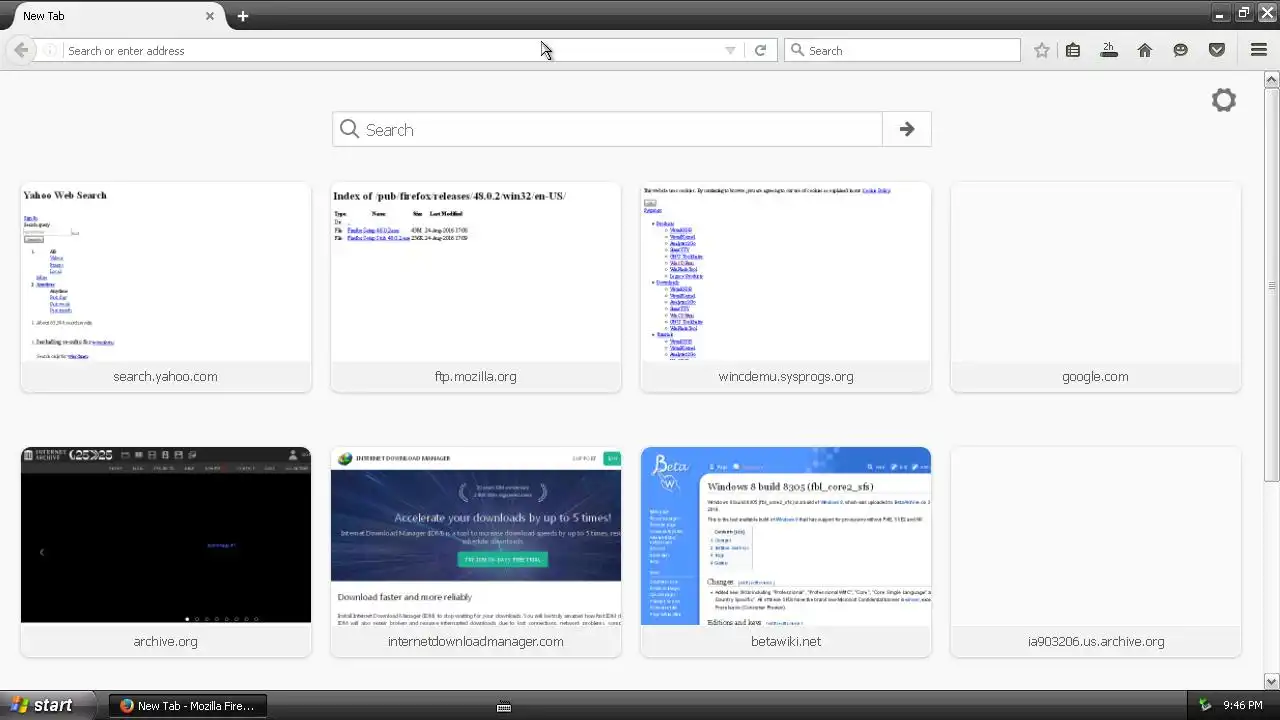The width and height of the screenshot is (1280, 720).
Task: Open the internetdownloadmanager.com tile
Action: 476,552
